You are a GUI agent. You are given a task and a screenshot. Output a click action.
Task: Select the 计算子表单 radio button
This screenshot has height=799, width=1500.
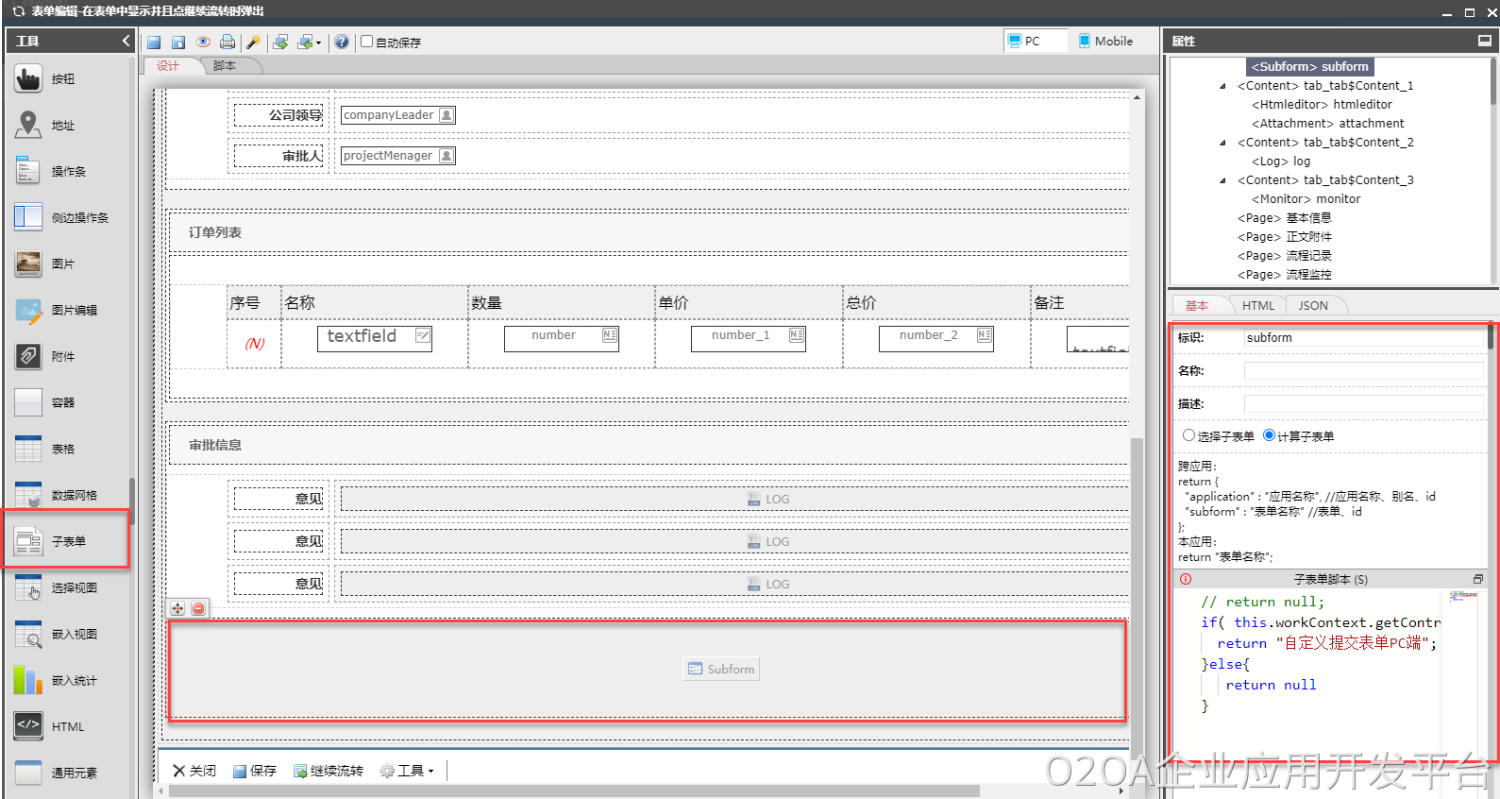1269,436
